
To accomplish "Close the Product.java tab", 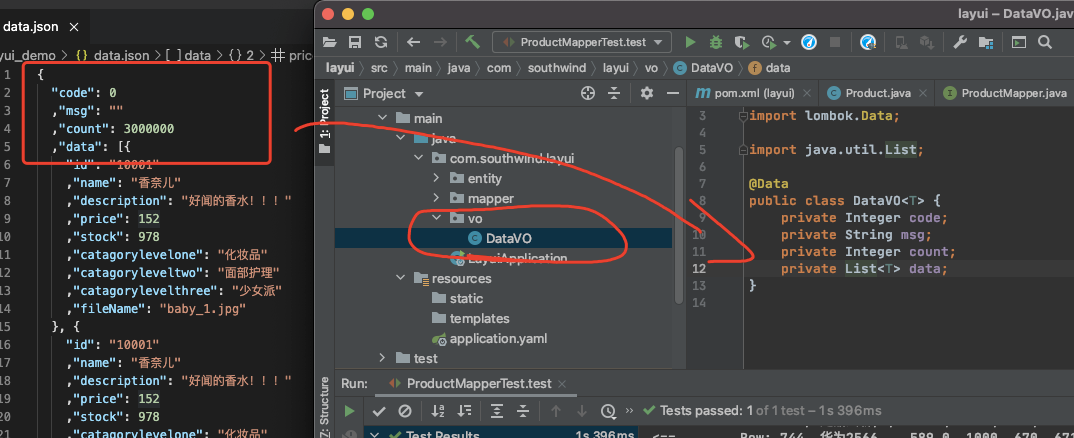I will (x=923, y=93).
